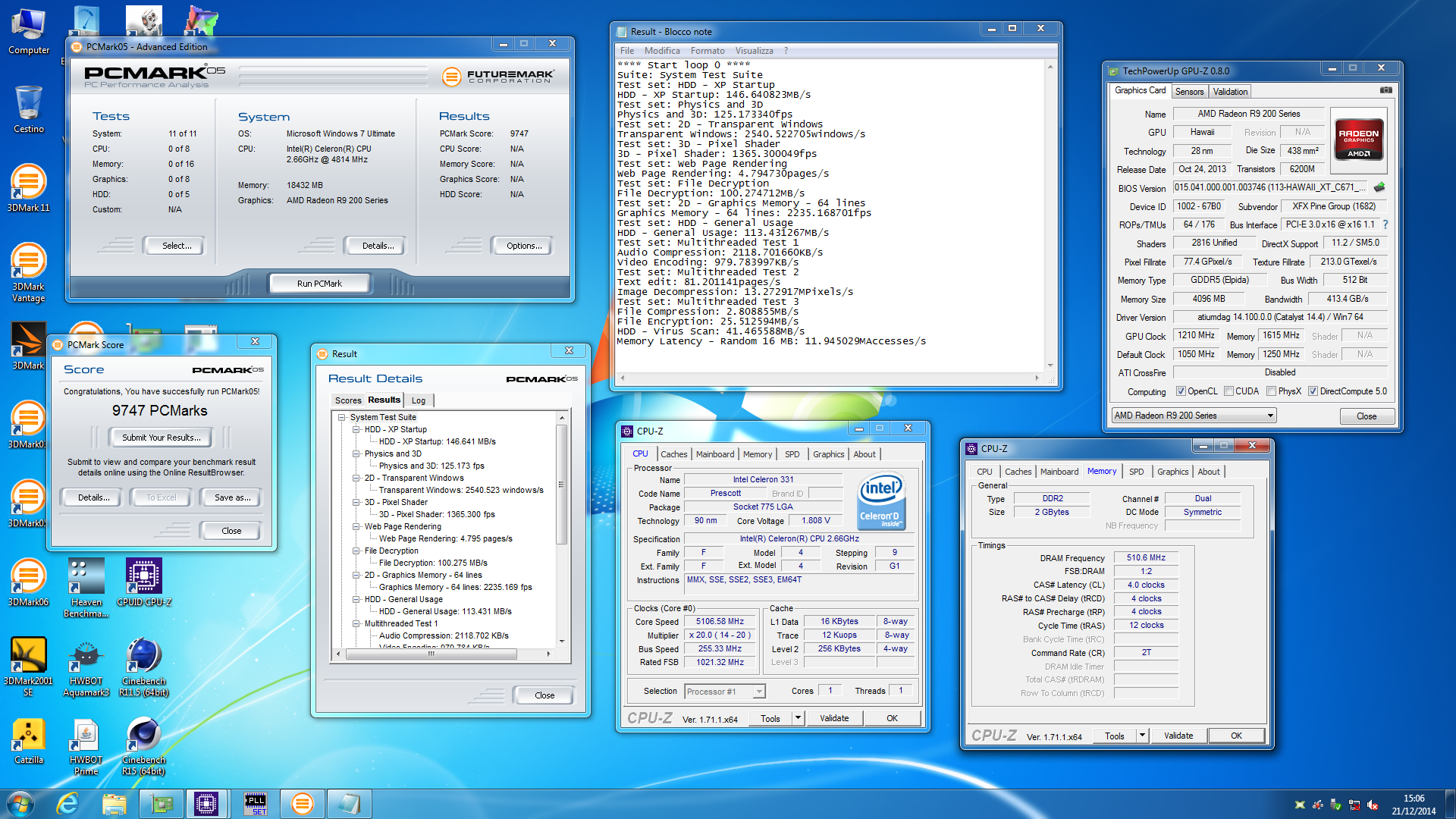Click Options button in PCMark05
The height and width of the screenshot is (819, 1456).
tap(523, 246)
